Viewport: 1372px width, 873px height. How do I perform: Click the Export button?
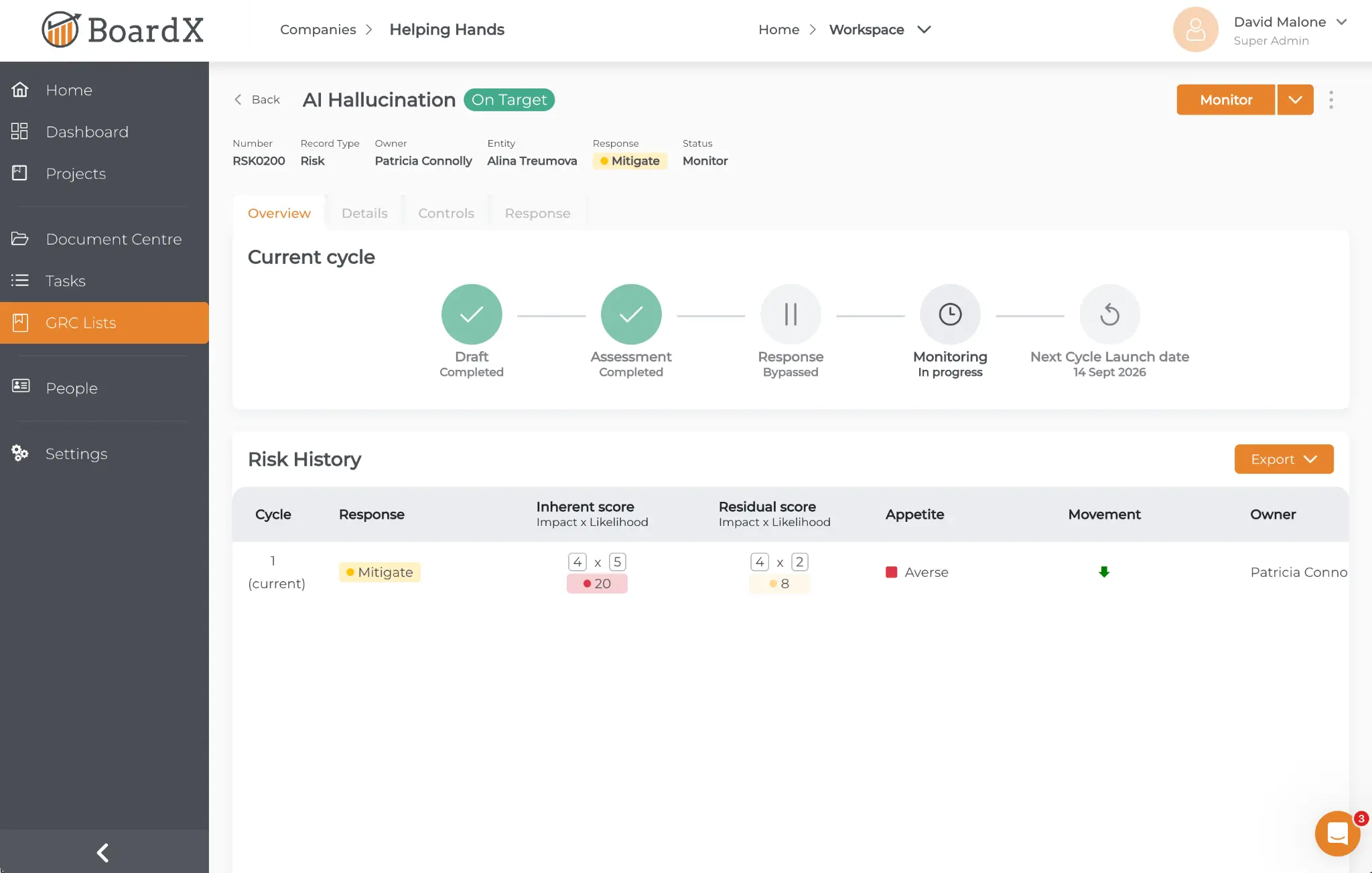pos(1283,459)
